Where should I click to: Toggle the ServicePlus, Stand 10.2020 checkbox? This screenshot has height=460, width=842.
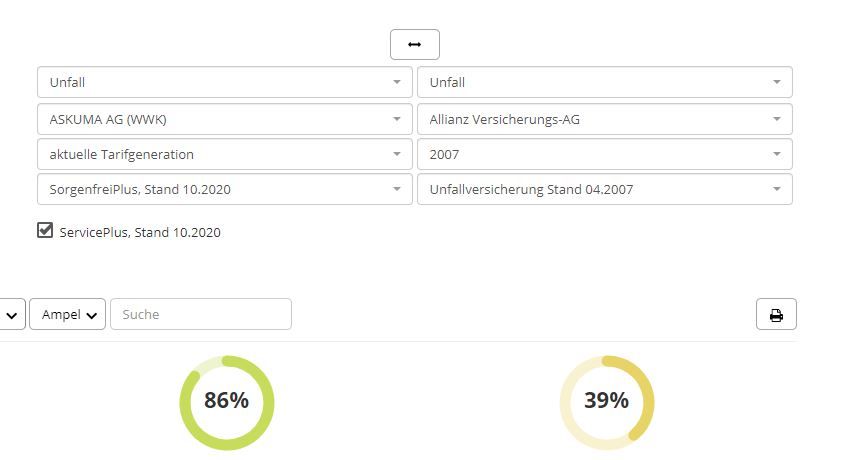45,230
